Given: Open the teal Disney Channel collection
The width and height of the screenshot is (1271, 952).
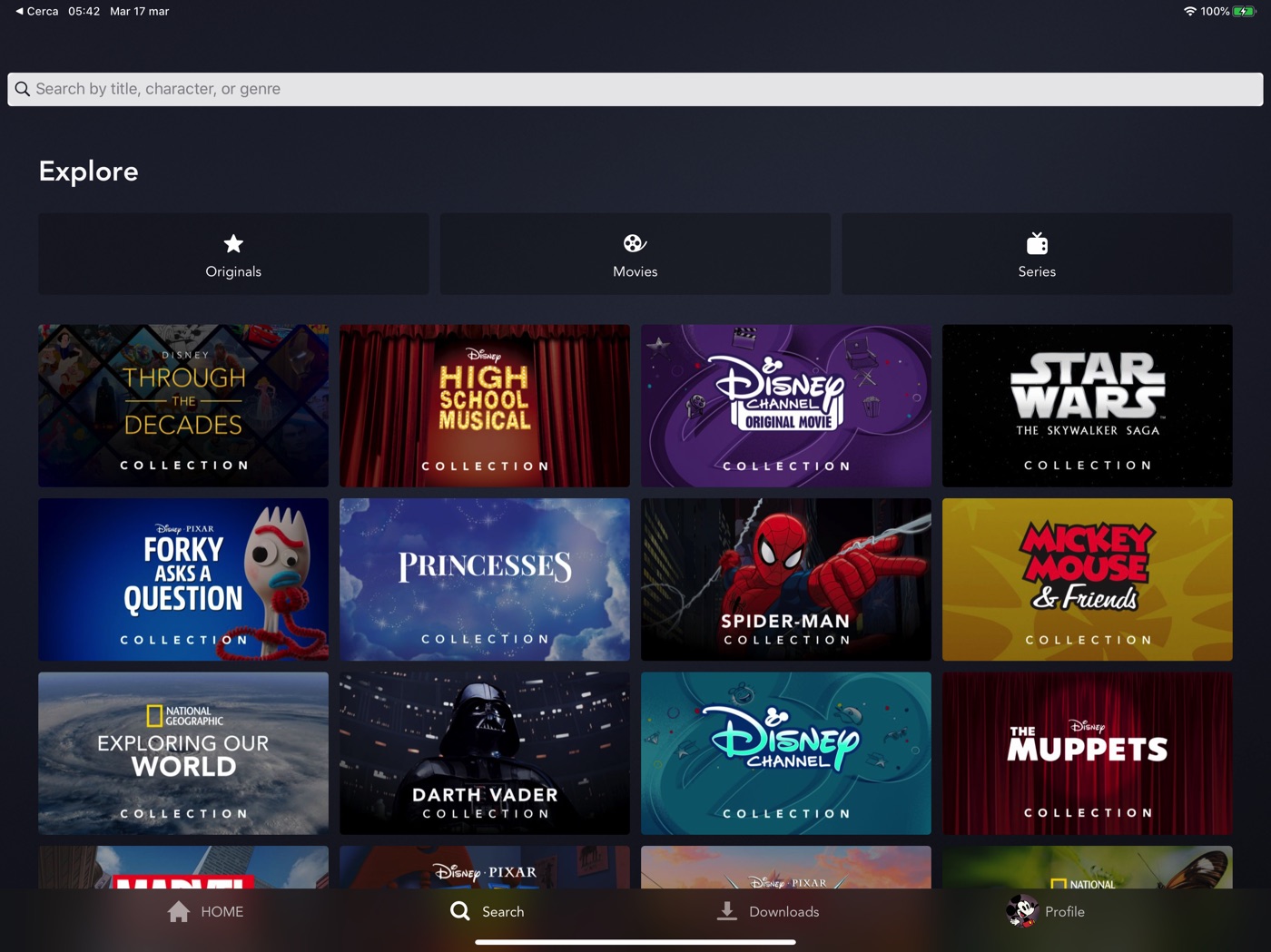Looking at the screenshot, I should [786, 753].
